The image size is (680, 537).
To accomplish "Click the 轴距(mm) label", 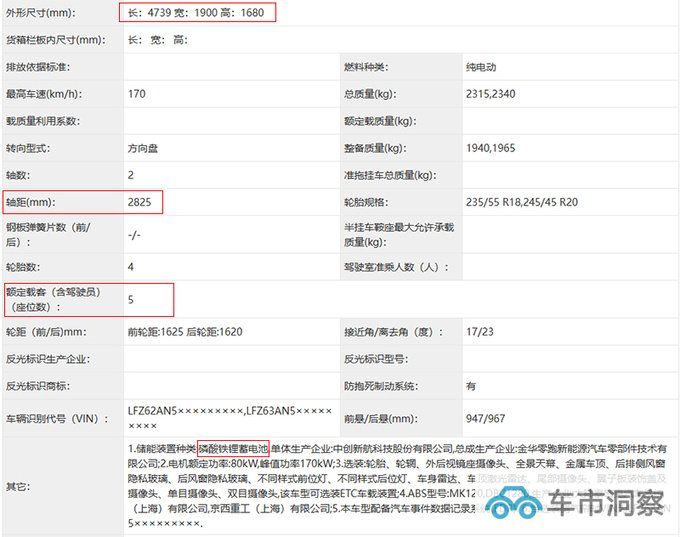I will (x=30, y=202).
